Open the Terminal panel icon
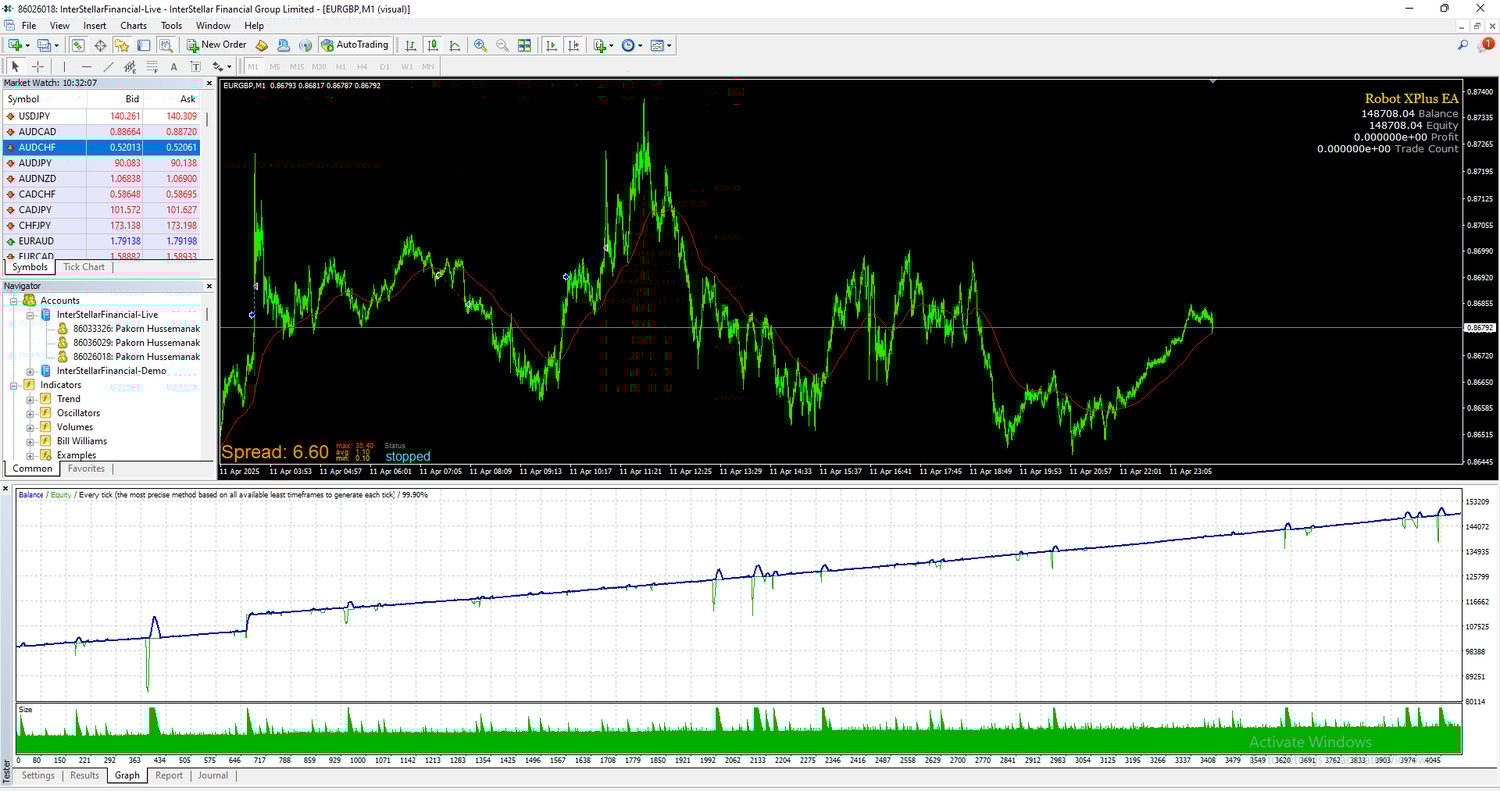1500x791 pixels. tap(144, 45)
